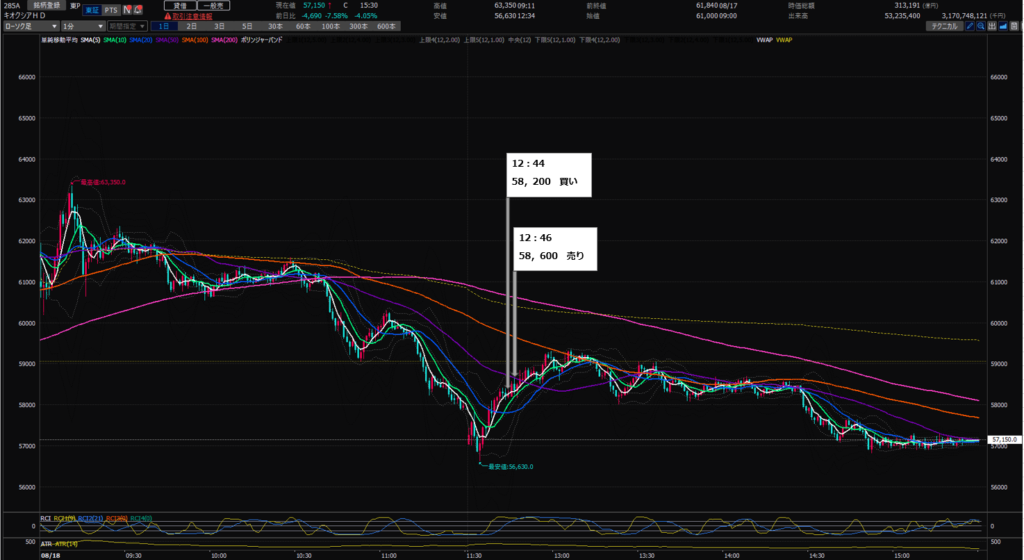
Task: Click the 最安値:56,630.0 chart marker
Action: point(511,467)
